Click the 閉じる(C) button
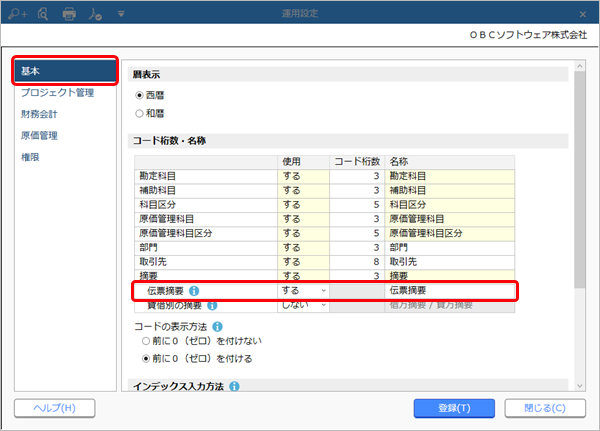The image size is (600, 431). tap(545, 408)
